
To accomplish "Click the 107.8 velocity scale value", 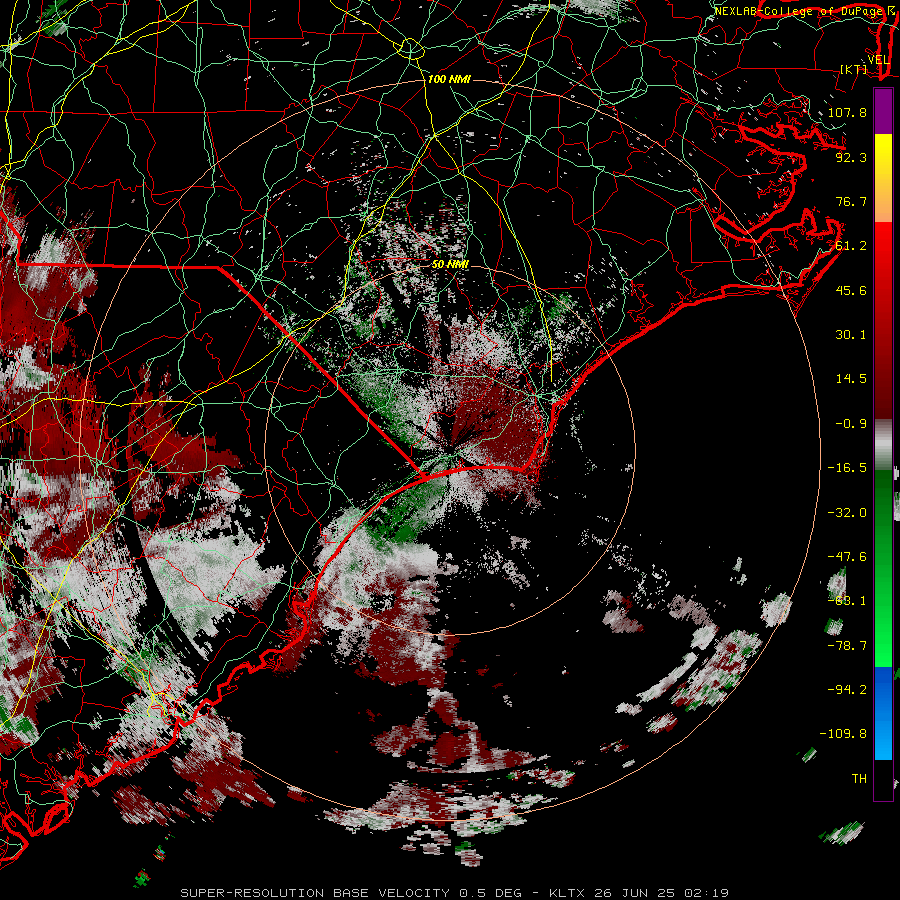I will click(x=847, y=112).
